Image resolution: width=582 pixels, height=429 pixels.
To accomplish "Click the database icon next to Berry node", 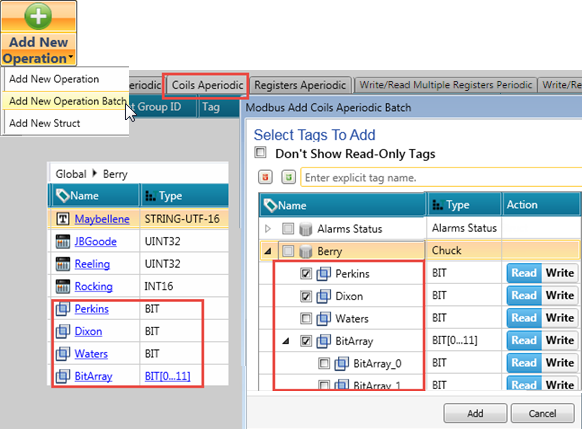I will pyautogui.click(x=305, y=252).
